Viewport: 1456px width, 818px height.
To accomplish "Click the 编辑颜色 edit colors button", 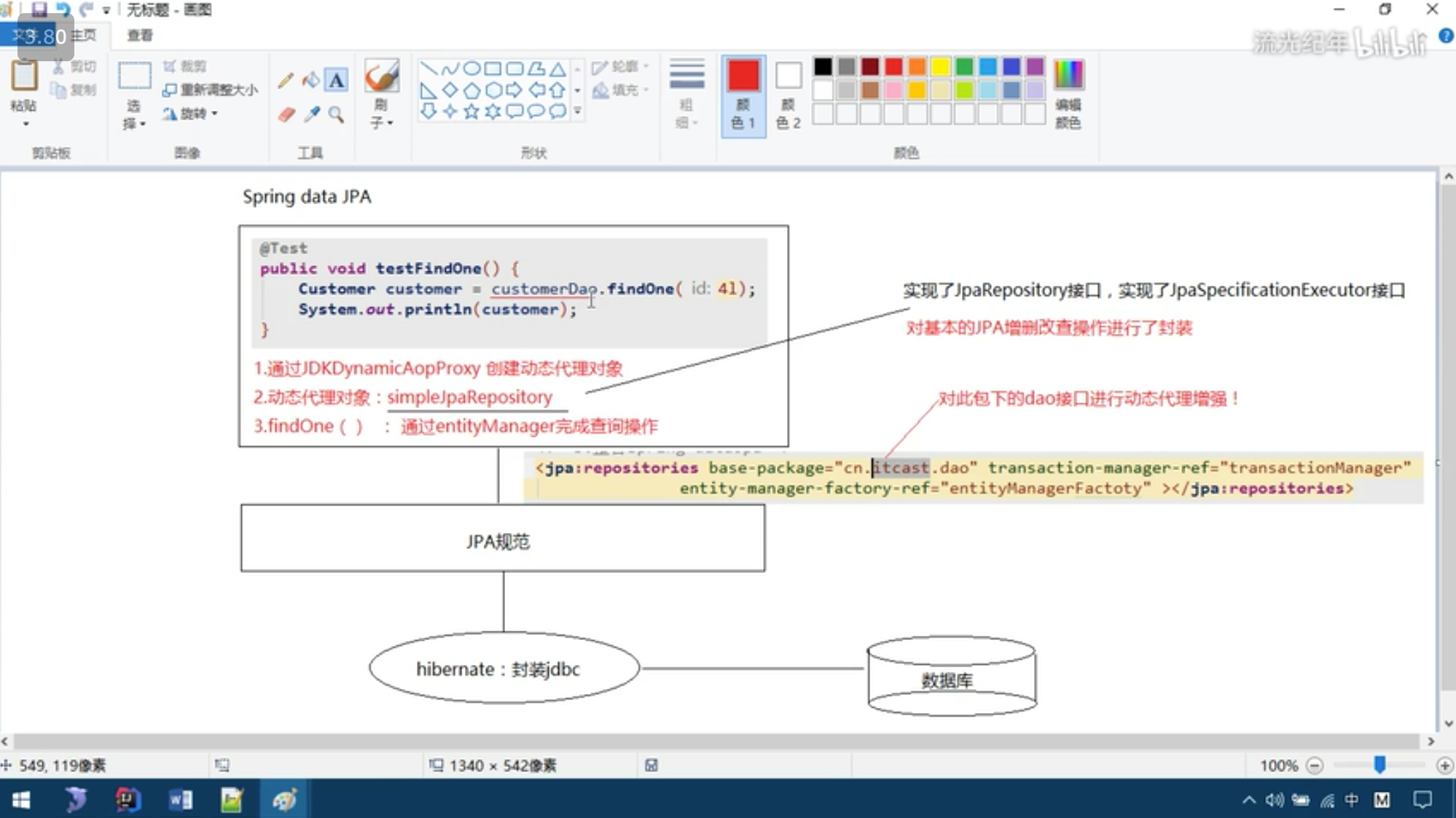I will tap(1068, 95).
